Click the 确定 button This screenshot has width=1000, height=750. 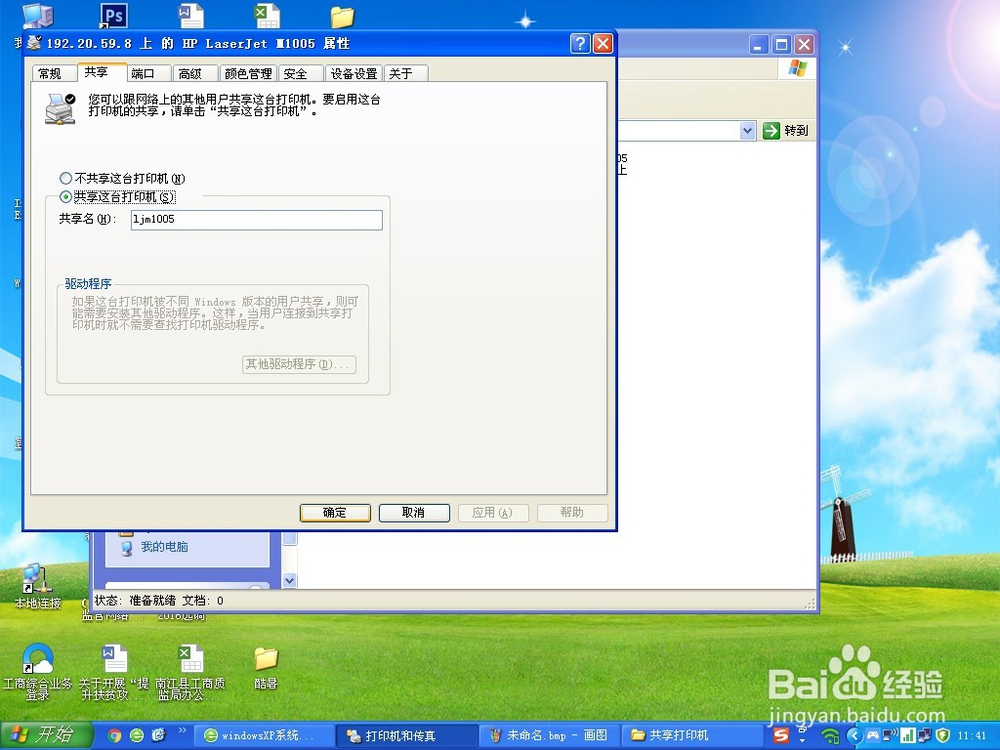[x=335, y=513]
